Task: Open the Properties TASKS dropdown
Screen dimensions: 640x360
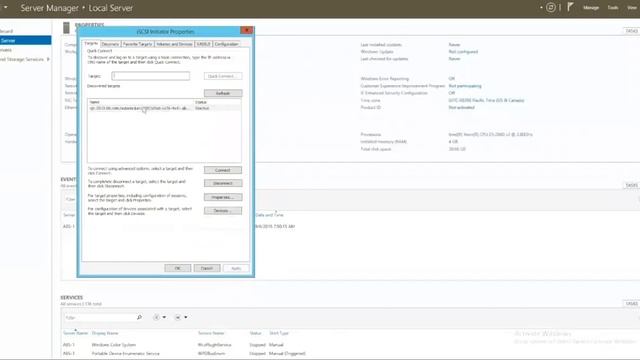Action: 631,31
